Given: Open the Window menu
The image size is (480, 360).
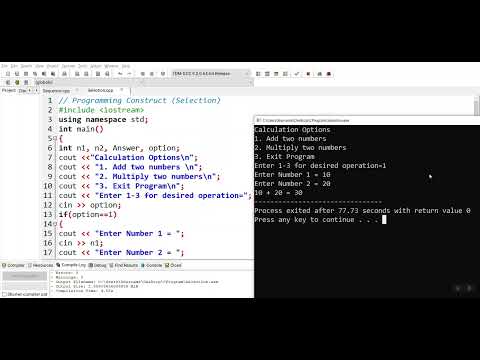Looking at the screenshot, I should [111, 66].
